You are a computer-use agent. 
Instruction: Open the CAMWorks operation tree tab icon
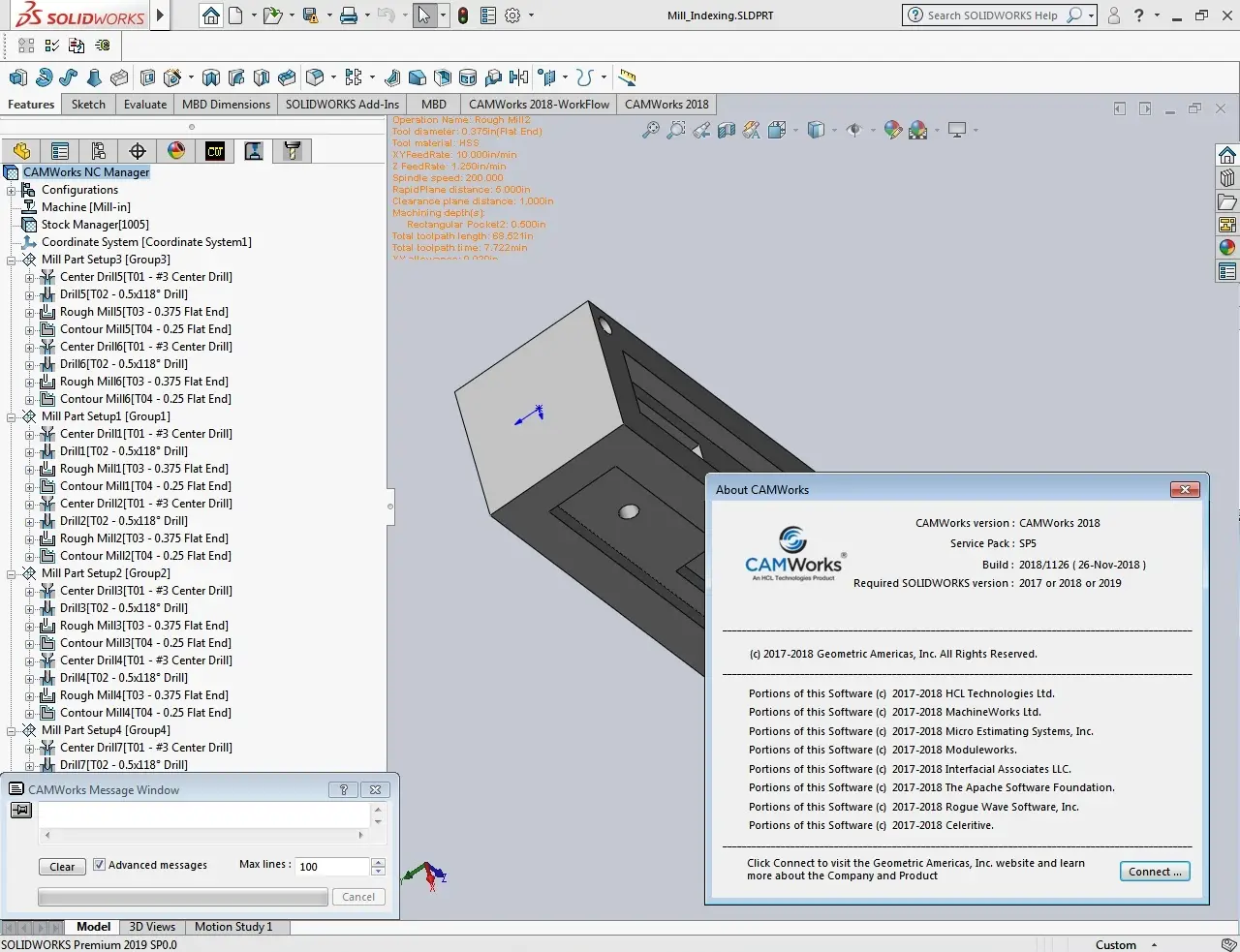point(254,151)
